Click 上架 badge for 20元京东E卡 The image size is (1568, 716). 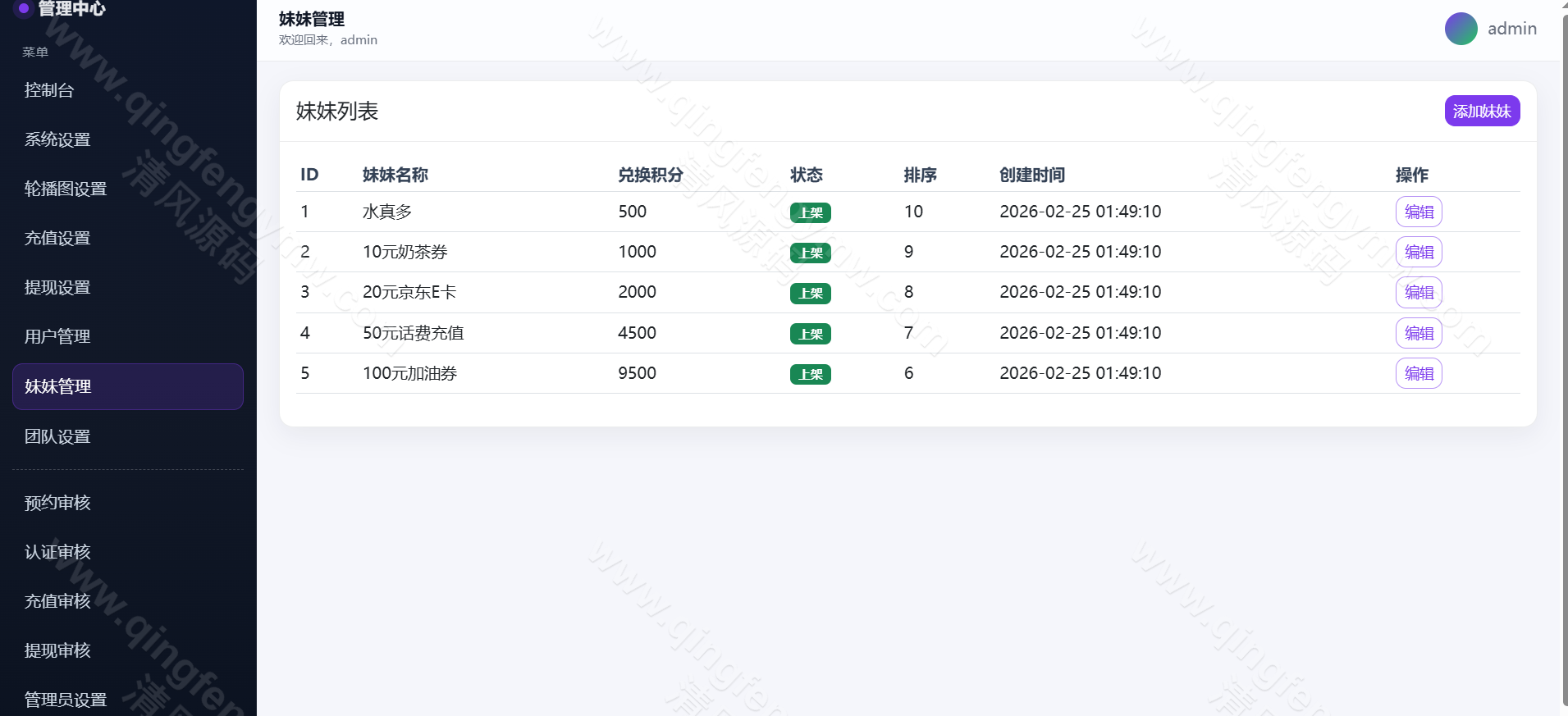point(811,293)
